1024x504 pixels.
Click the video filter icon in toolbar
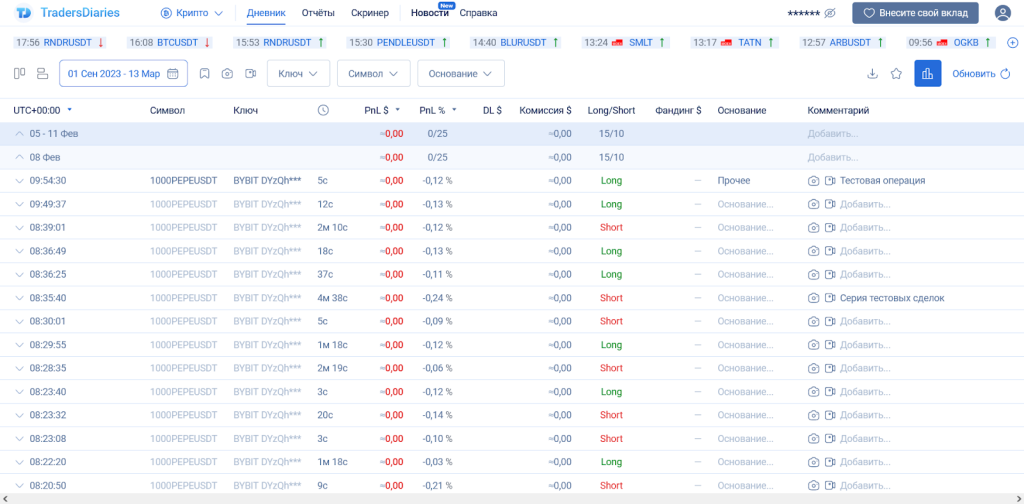pyautogui.click(x=250, y=74)
